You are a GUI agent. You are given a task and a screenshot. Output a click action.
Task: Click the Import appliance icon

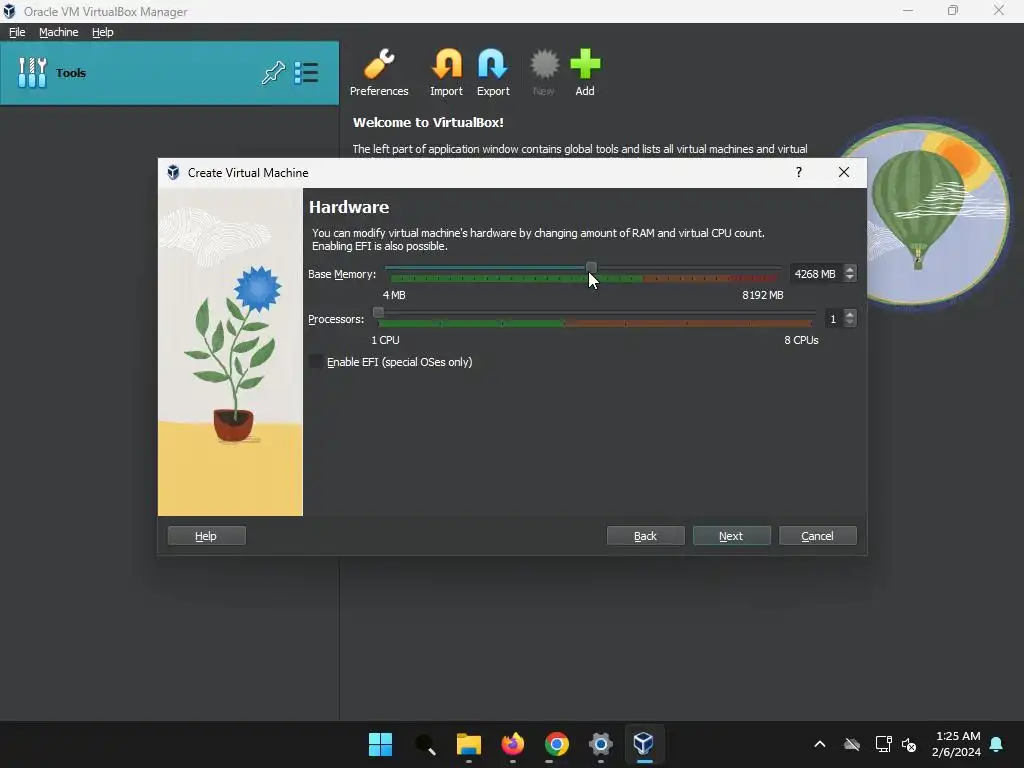coord(446,72)
